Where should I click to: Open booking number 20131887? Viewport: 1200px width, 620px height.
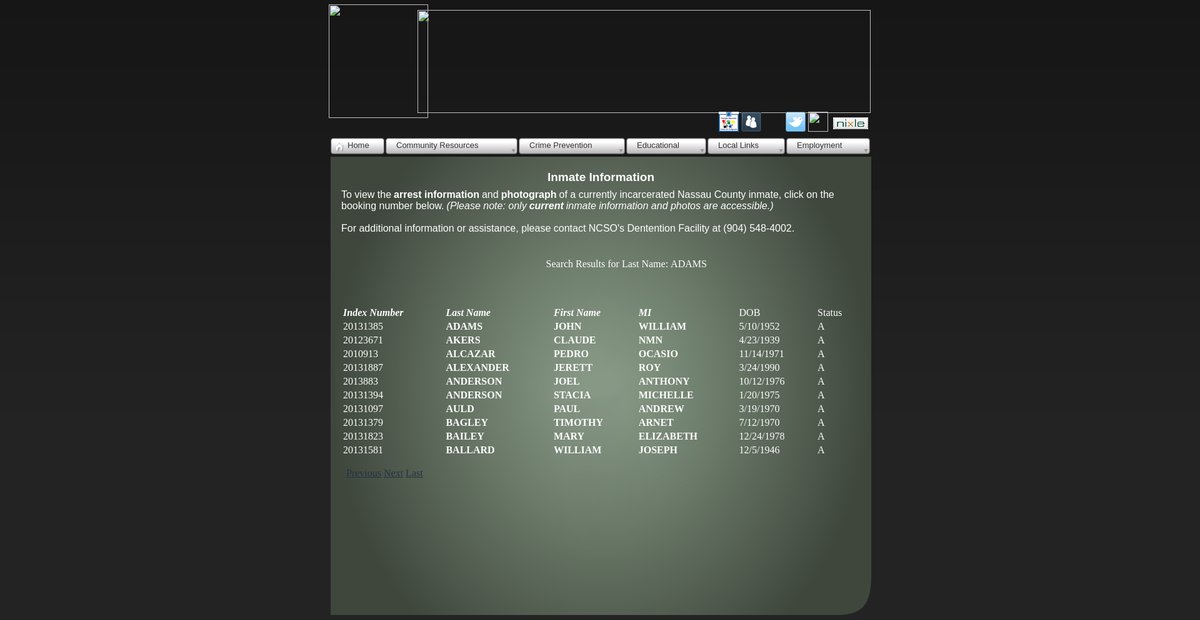(363, 368)
